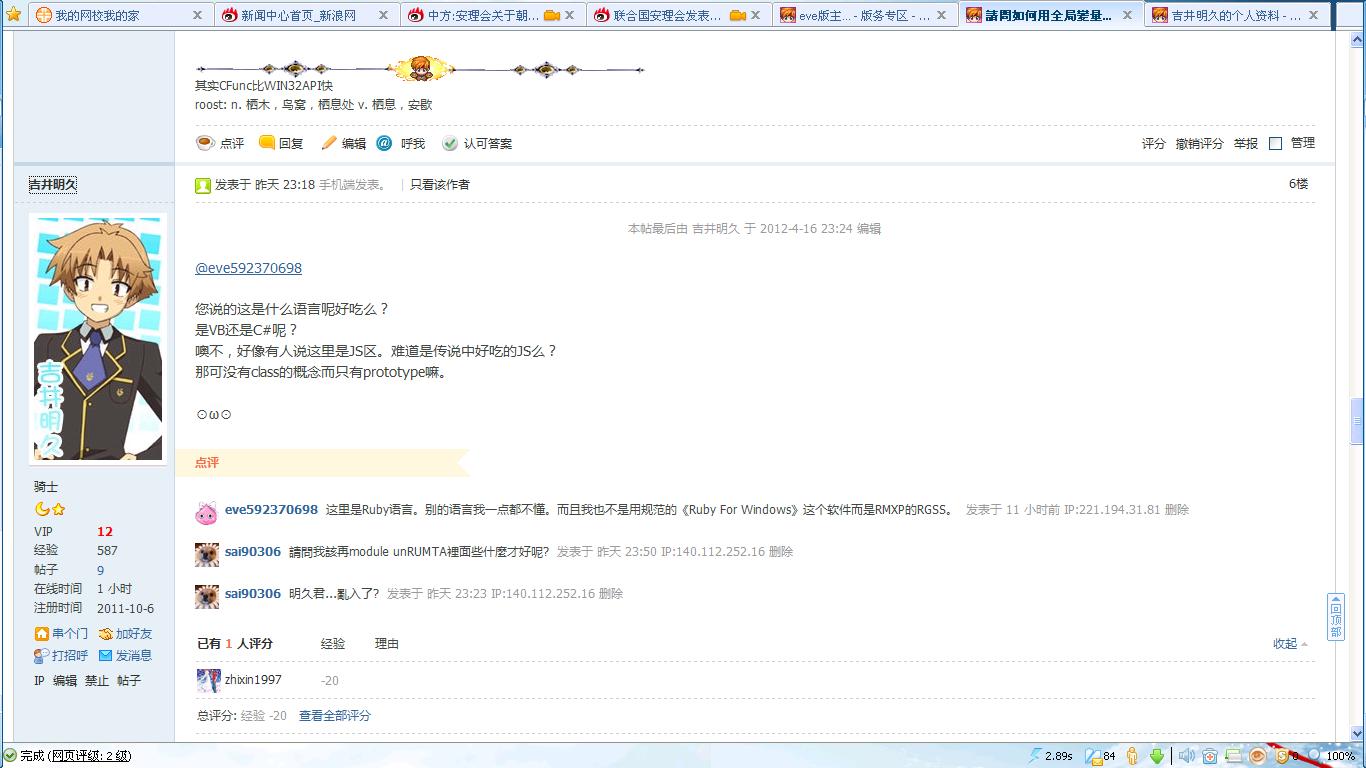1366x768 pixels.
Task: Click the first-aid kit icon in status bar
Action: pos(1210,756)
